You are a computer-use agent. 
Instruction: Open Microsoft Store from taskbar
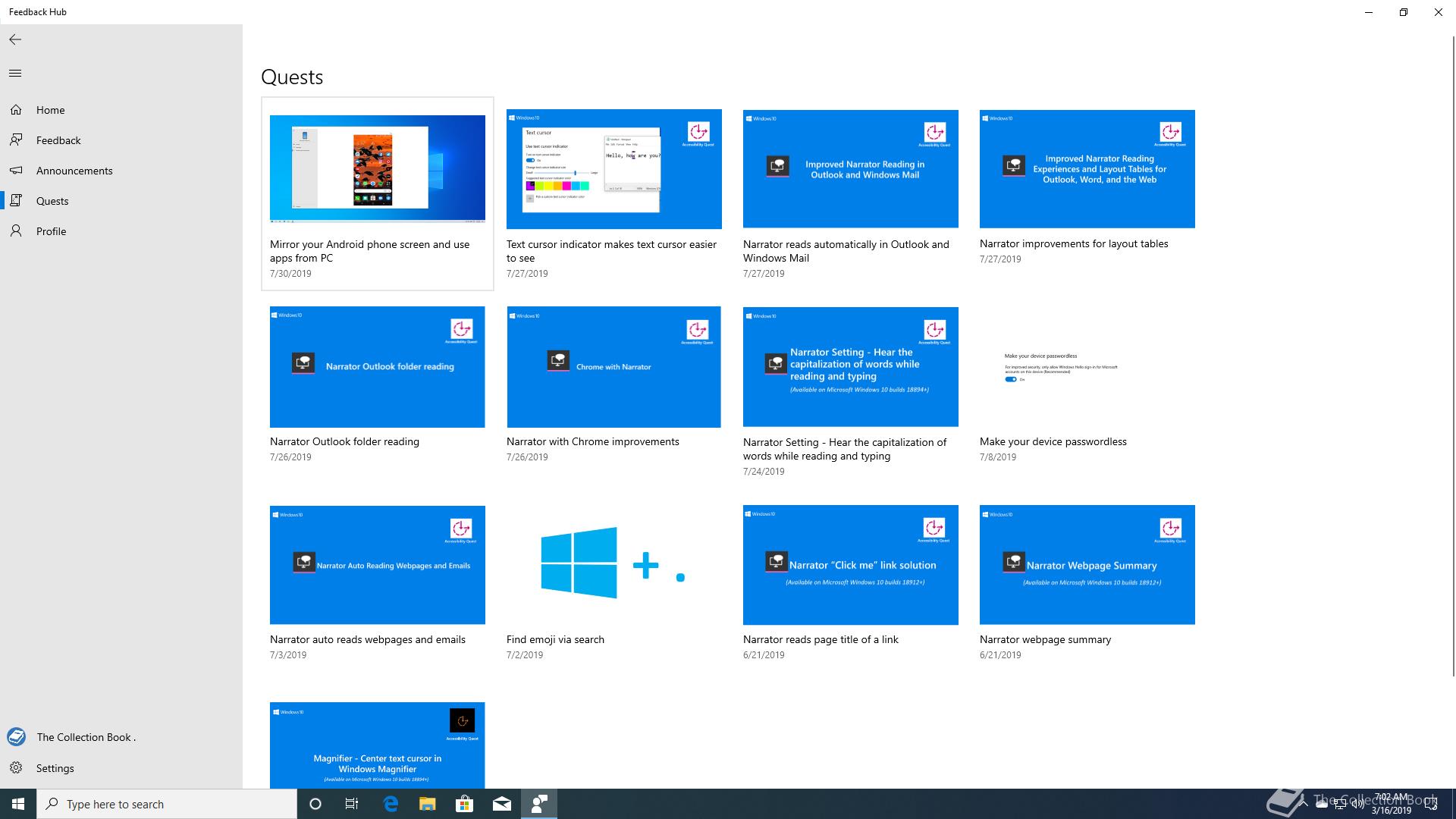tap(465, 804)
